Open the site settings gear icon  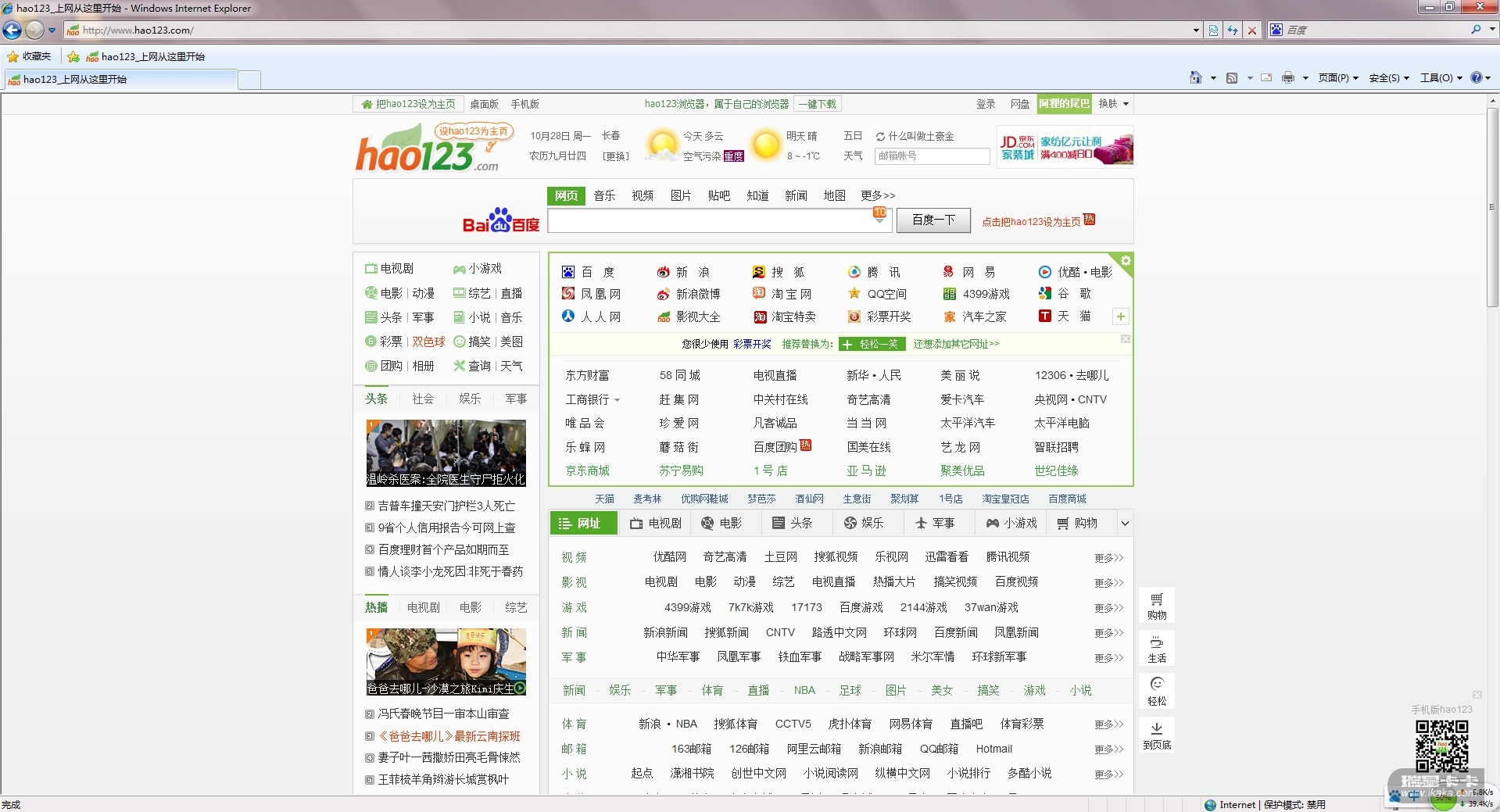pyautogui.click(x=1126, y=260)
